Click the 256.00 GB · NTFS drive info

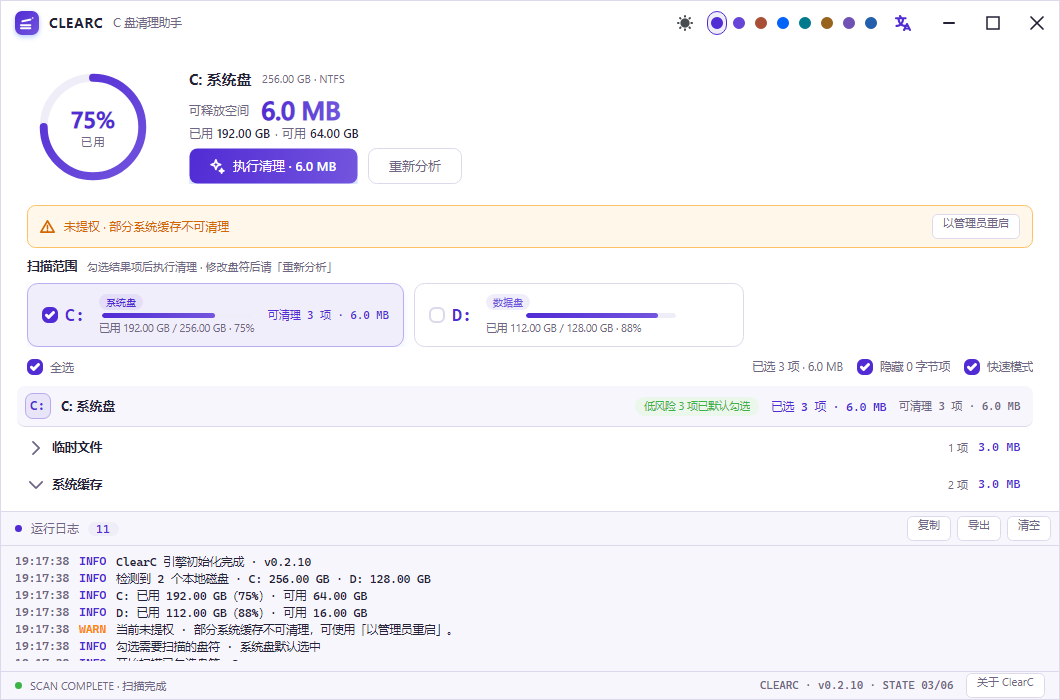click(304, 79)
